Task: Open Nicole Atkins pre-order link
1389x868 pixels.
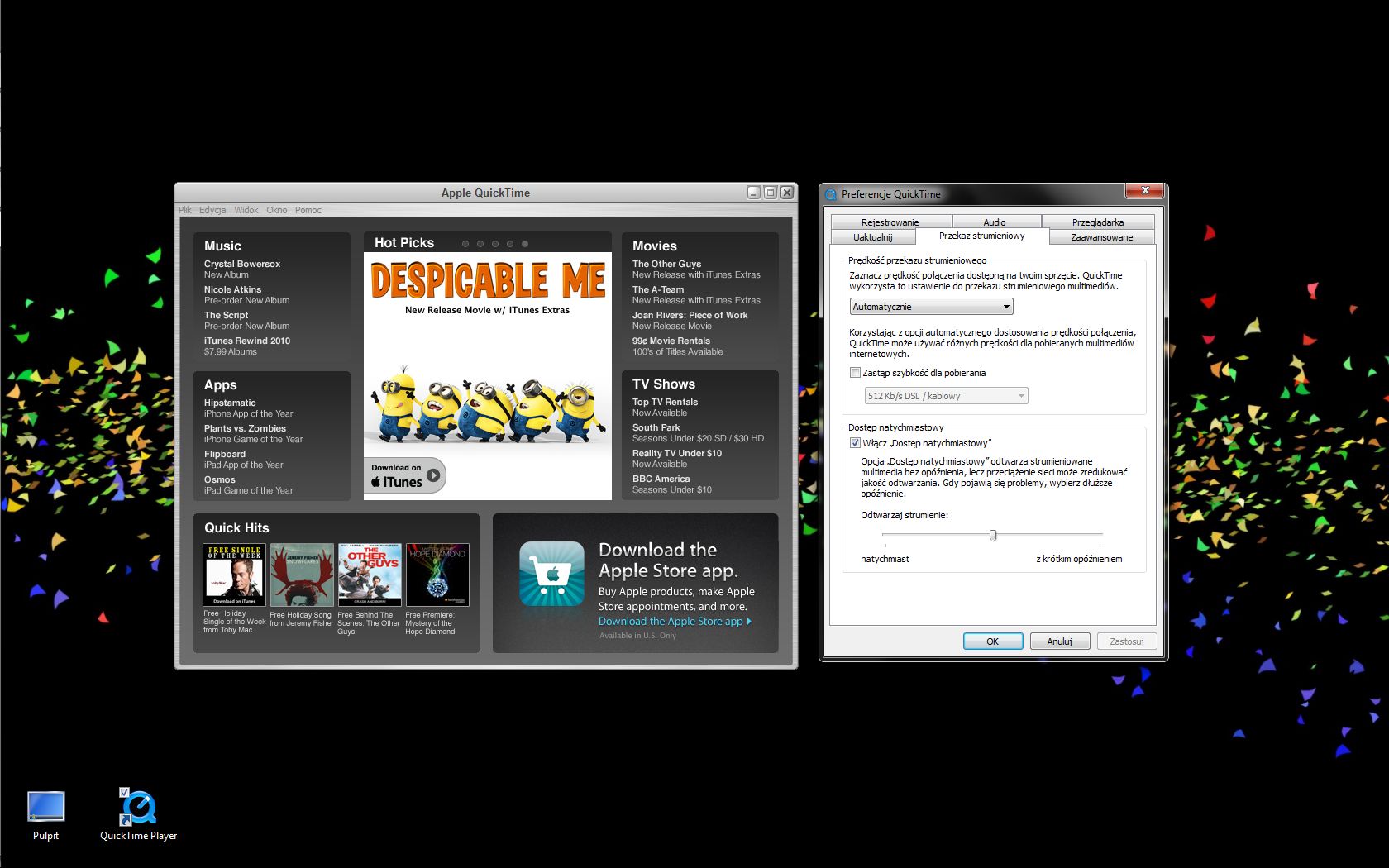Action: 246,295
